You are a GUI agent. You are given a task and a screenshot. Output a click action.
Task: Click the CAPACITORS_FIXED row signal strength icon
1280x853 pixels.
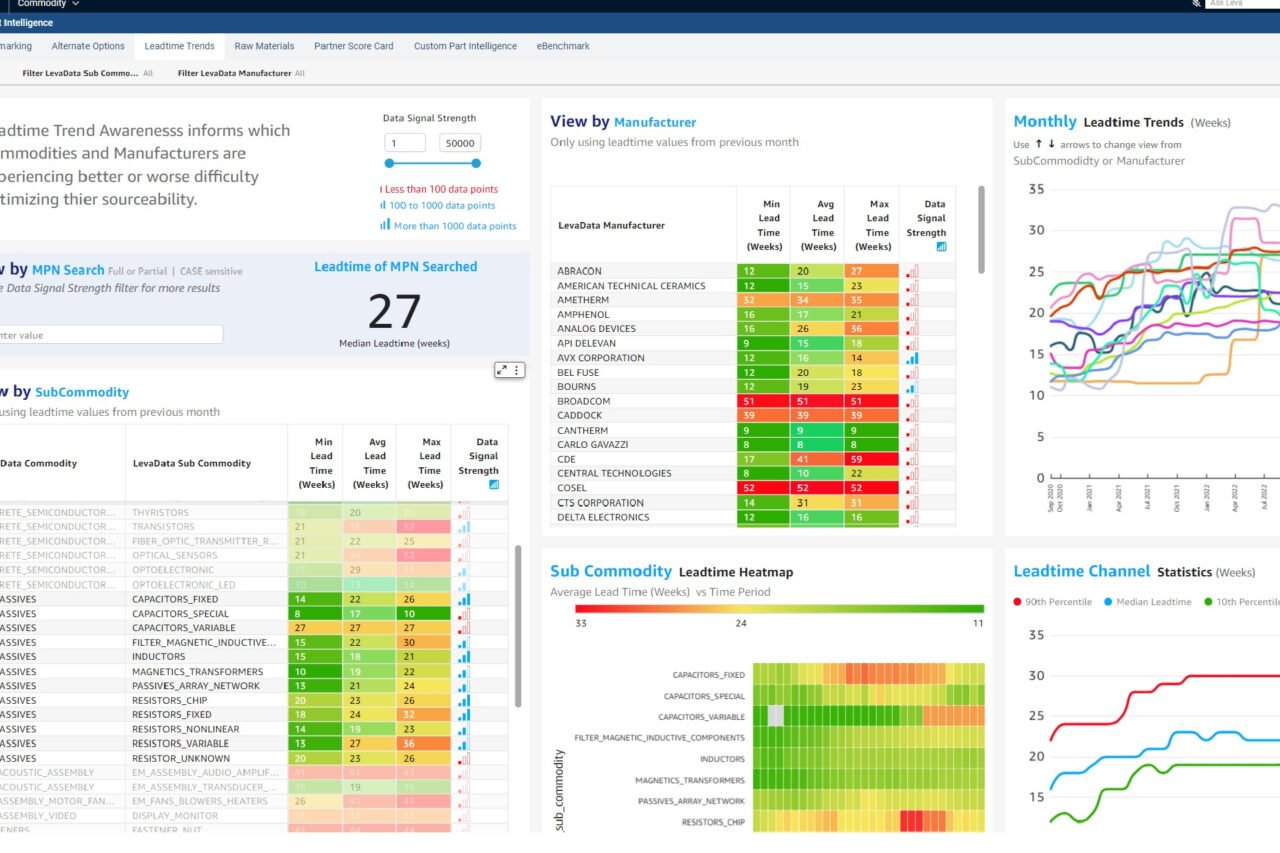(464, 599)
